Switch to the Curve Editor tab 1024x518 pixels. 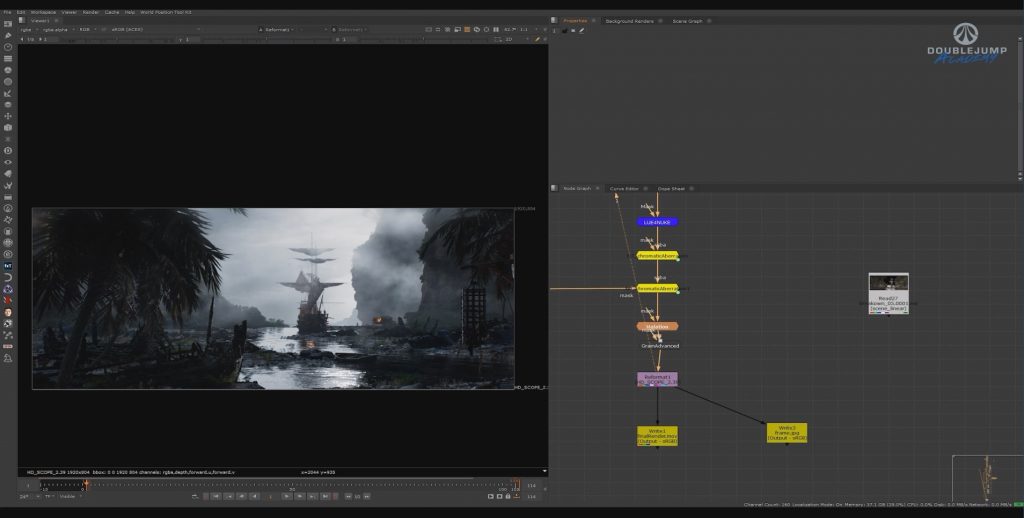click(x=624, y=188)
